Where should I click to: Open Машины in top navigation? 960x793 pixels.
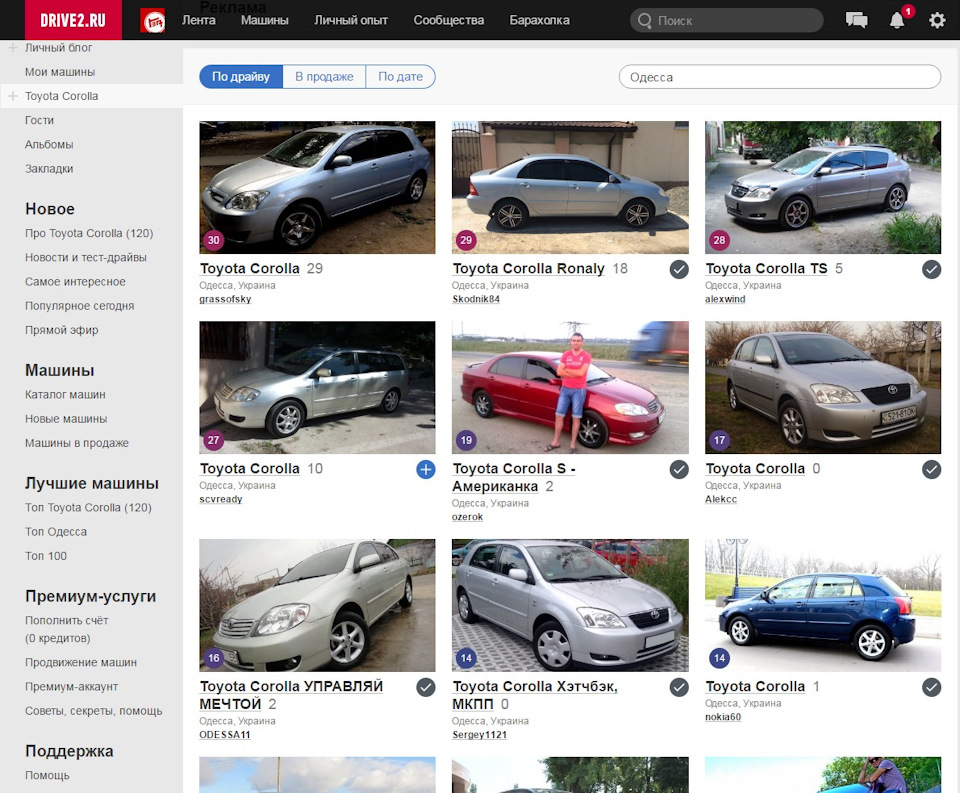point(264,20)
